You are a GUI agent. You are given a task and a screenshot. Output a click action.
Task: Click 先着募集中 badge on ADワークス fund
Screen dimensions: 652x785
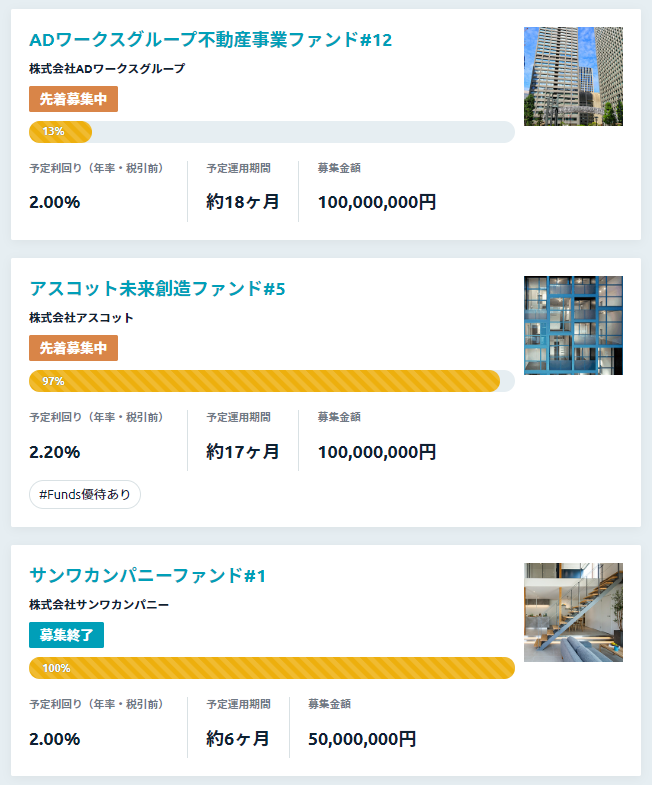pos(74,99)
